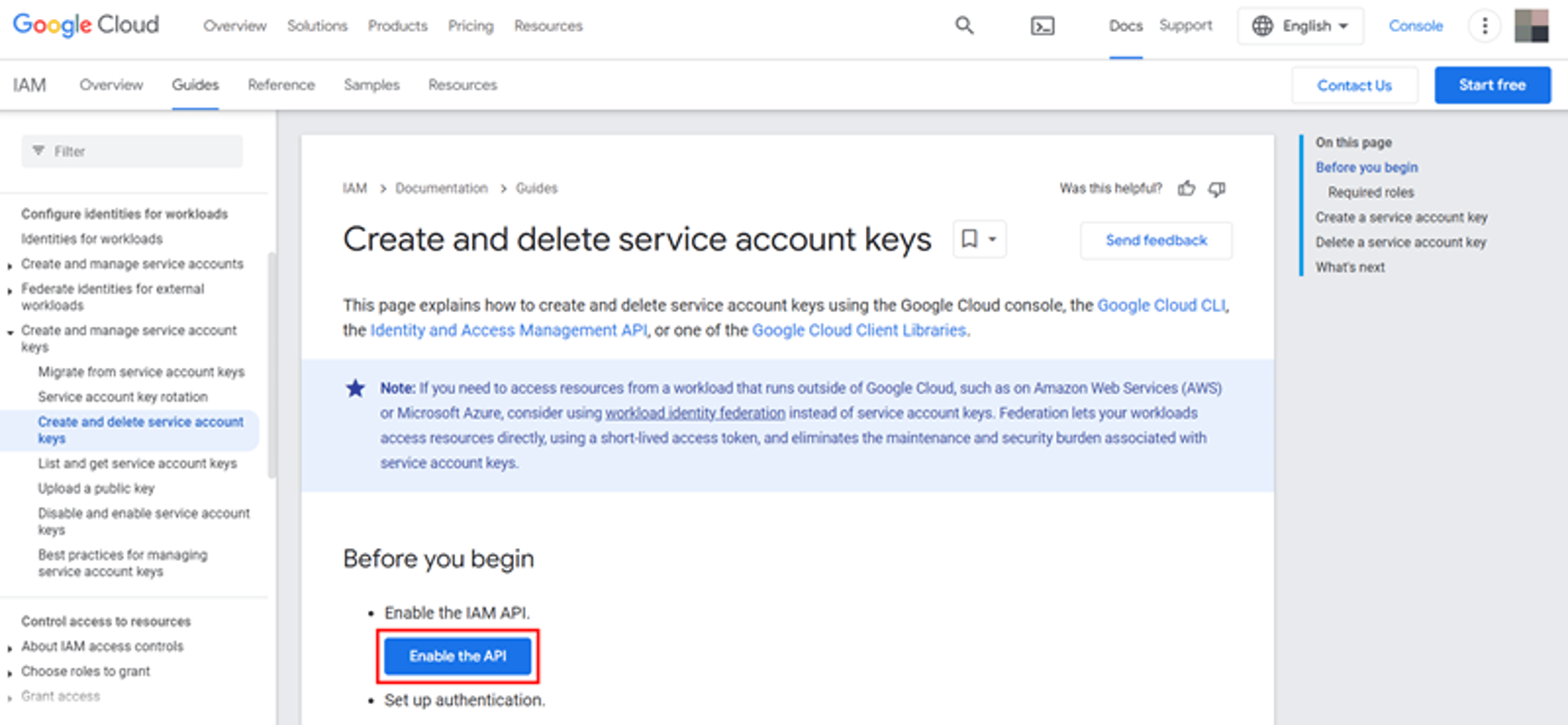Jump to Required roles section
Image resolution: width=1568 pixels, height=725 pixels.
(x=1371, y=192)
